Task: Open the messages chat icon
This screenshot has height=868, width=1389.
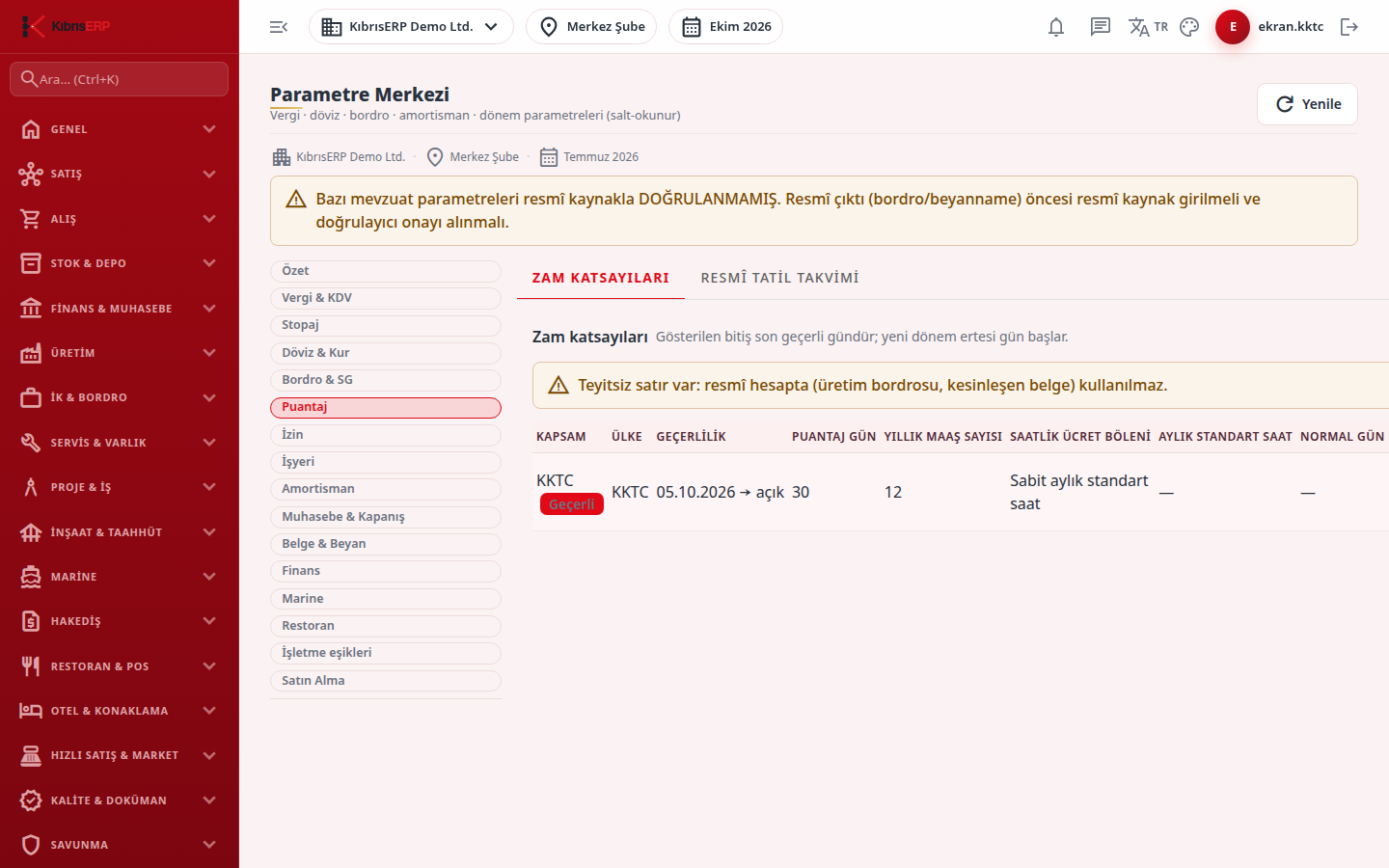Action: point(1101,27)
